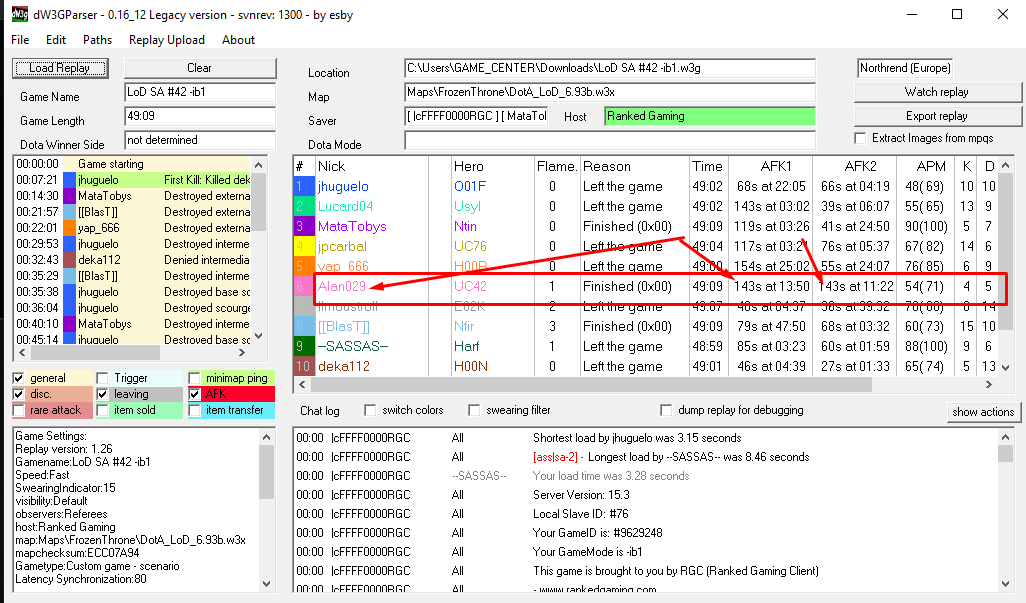Sort by the Hero column header
Viewport: 1026px width, 603px height.
coord(492,166)
